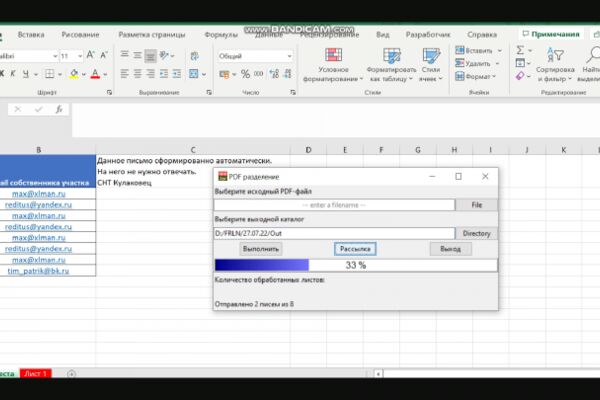Open Форматировать как таблицу gallery
This screenshot has width=600, height=400.
(391, 65)
